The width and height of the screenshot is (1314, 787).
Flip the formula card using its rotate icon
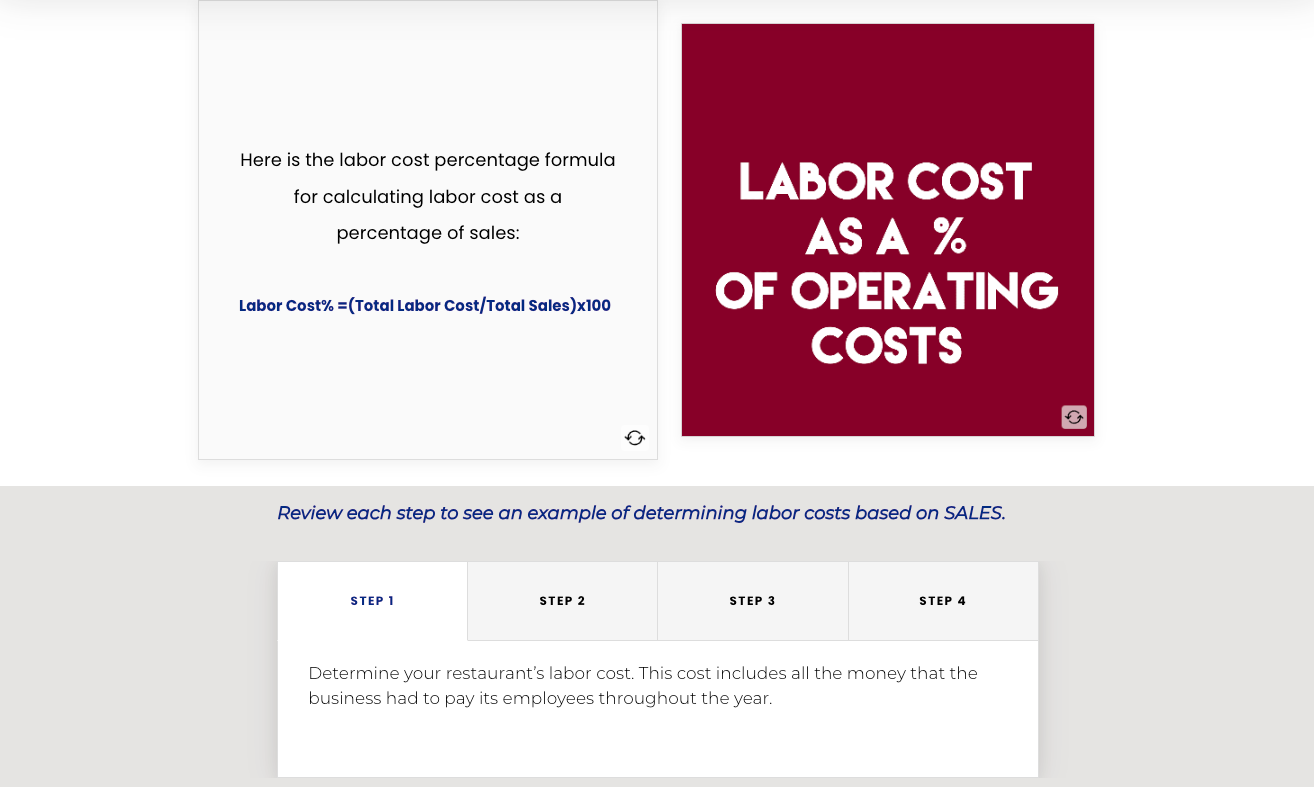pos(635,437)
